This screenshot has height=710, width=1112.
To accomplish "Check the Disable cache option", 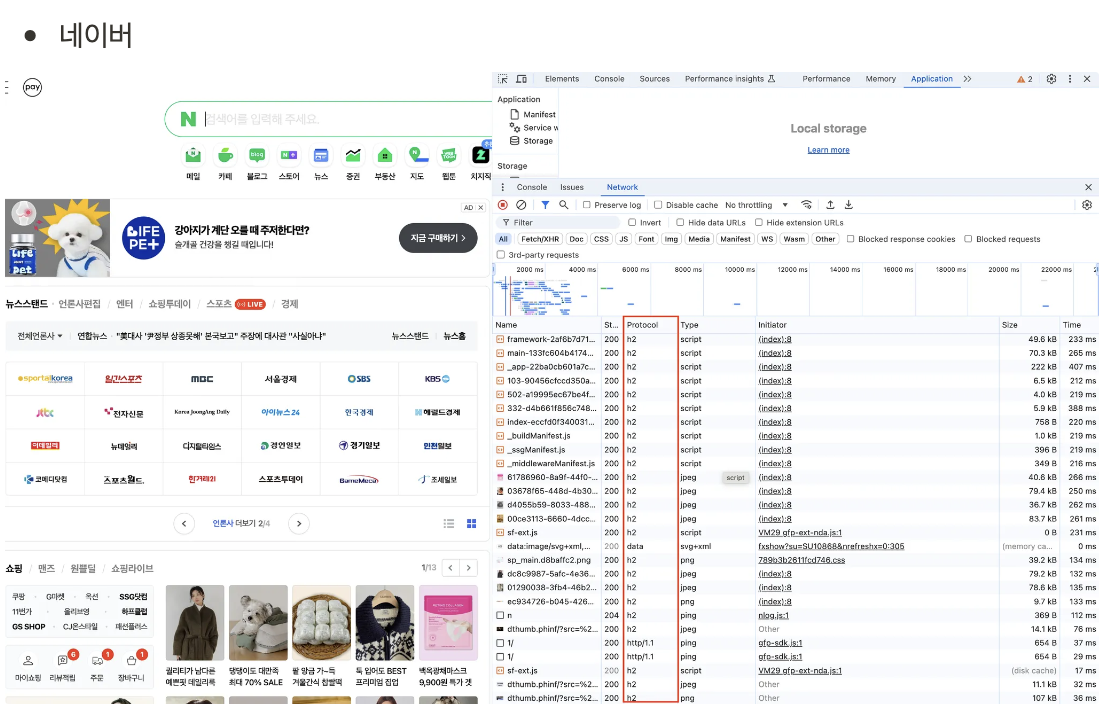I will [658, 205].
